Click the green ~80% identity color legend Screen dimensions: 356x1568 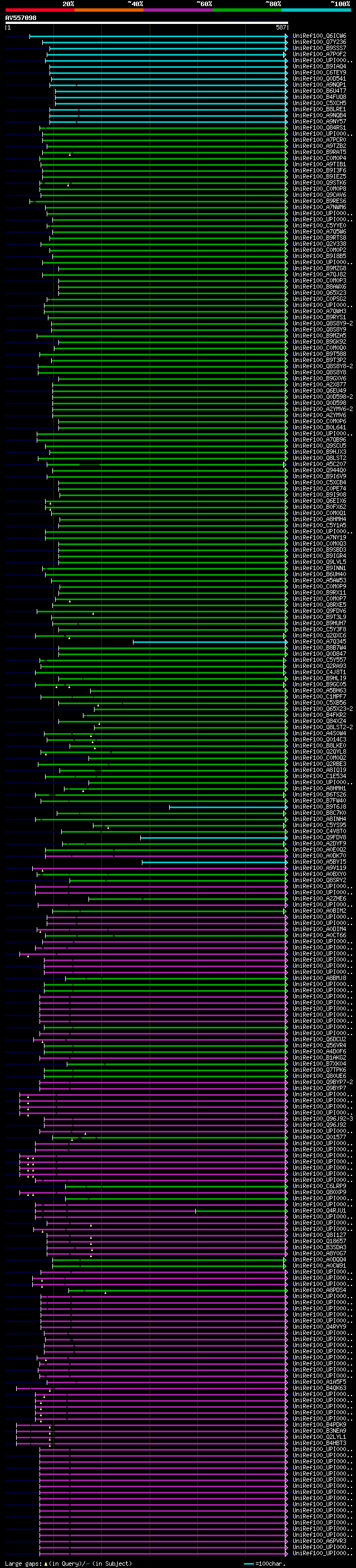coord(247,10)
